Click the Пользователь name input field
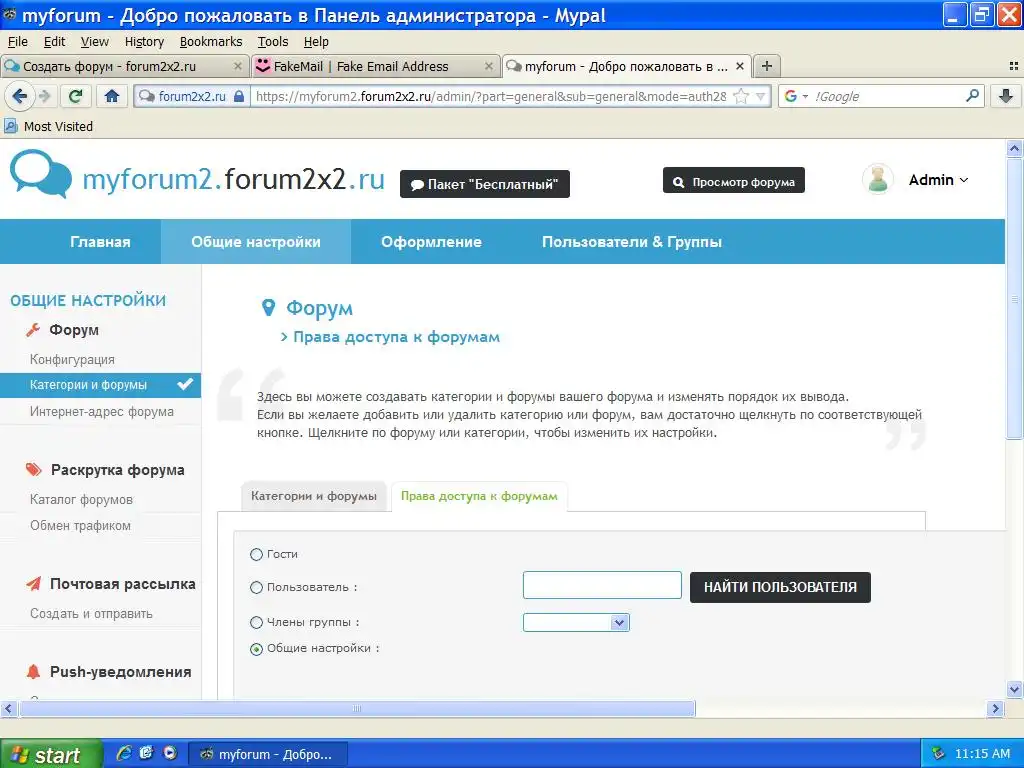Viewport: 1024px width, 768px height. click(x=602, y=585)
